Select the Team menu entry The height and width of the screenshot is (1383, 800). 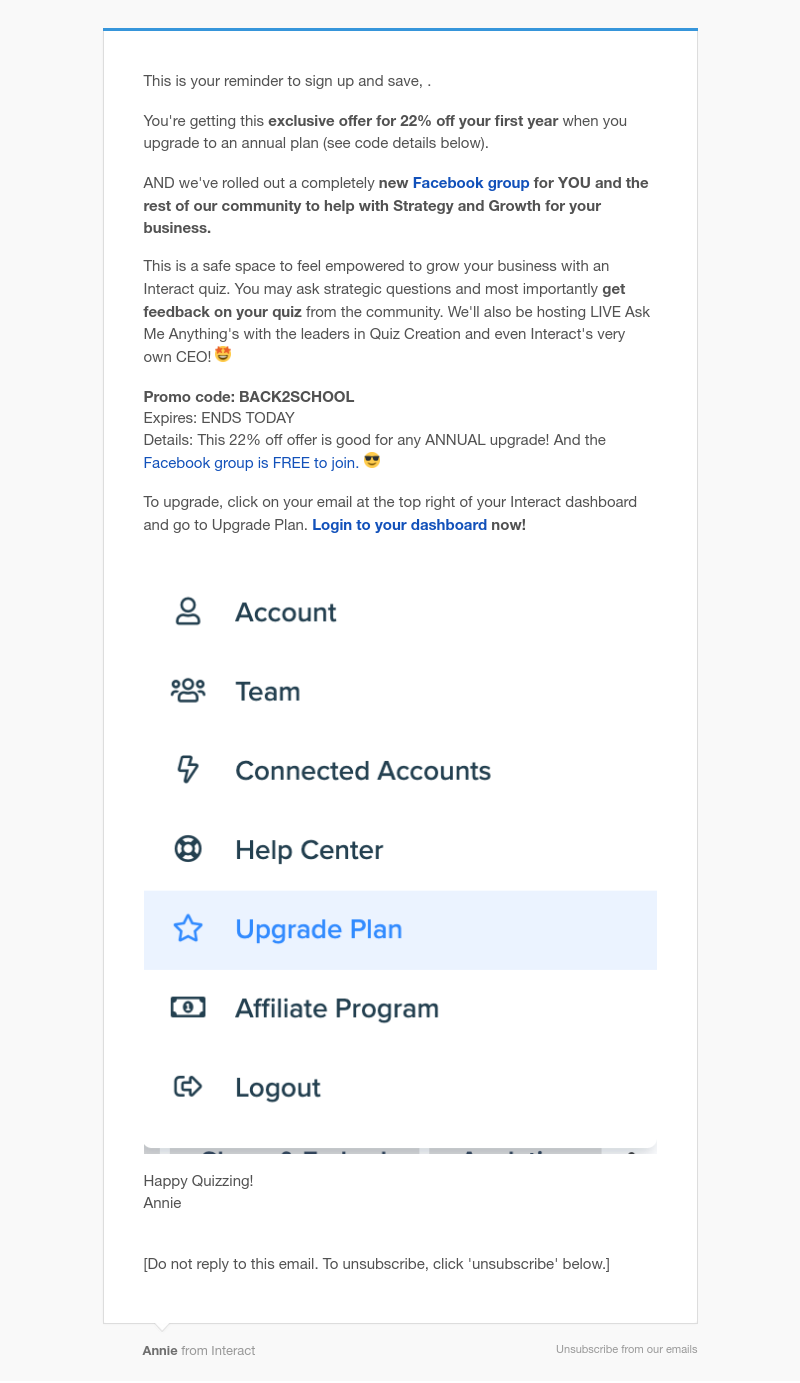400,691
